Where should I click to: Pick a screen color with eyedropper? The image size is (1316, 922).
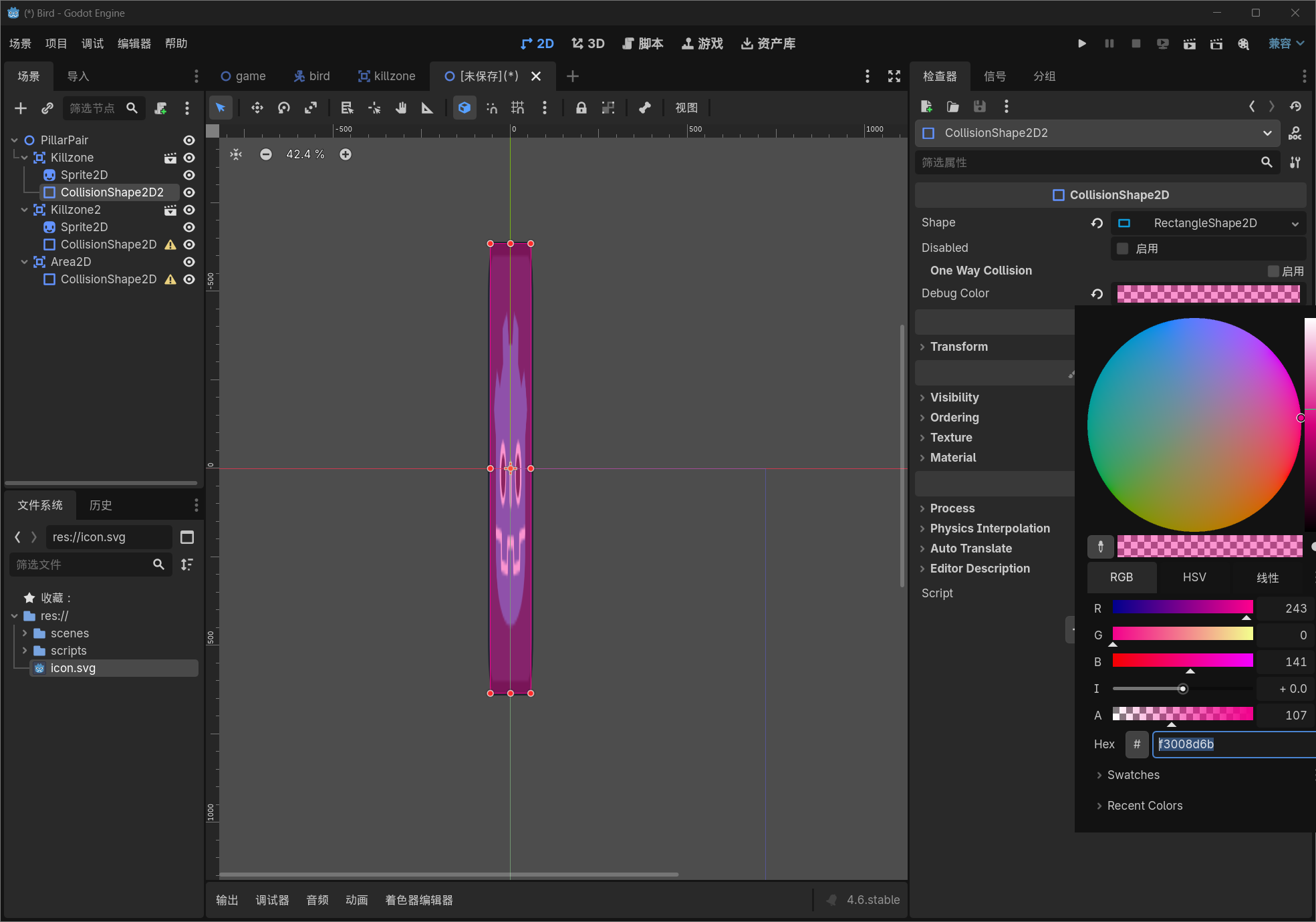[x=1101, y=547]
